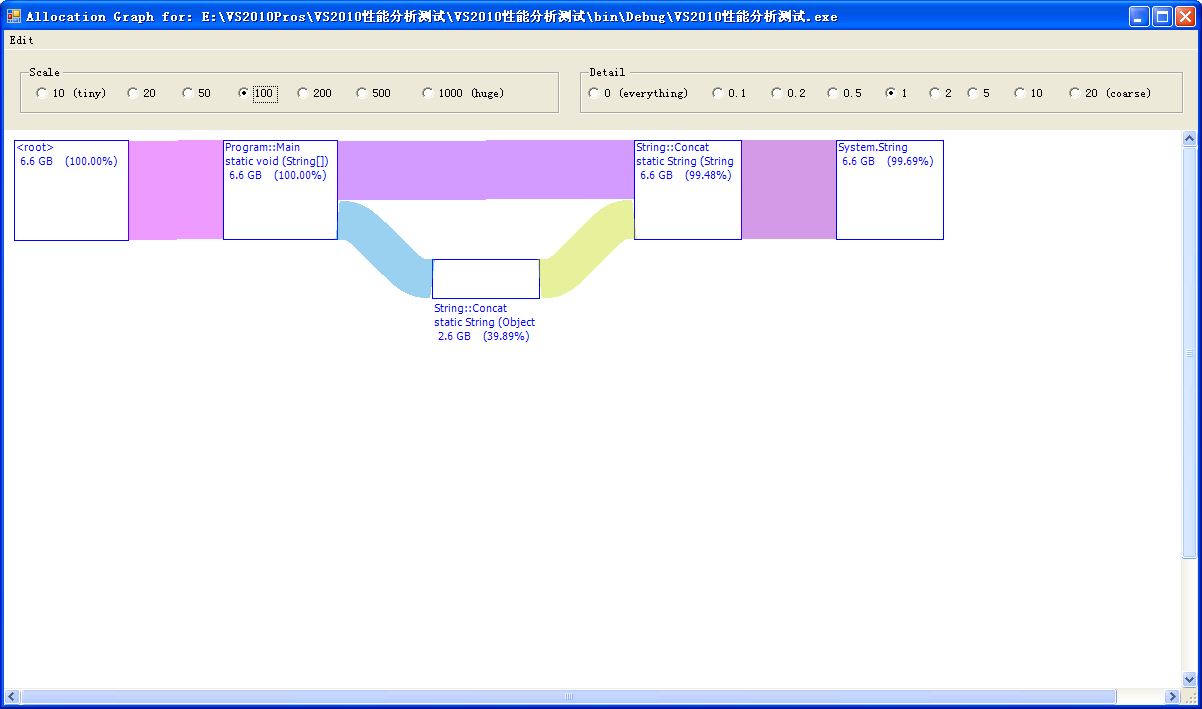Select Scale 500 radio button
1202x709 pixels.
point(374,93)
